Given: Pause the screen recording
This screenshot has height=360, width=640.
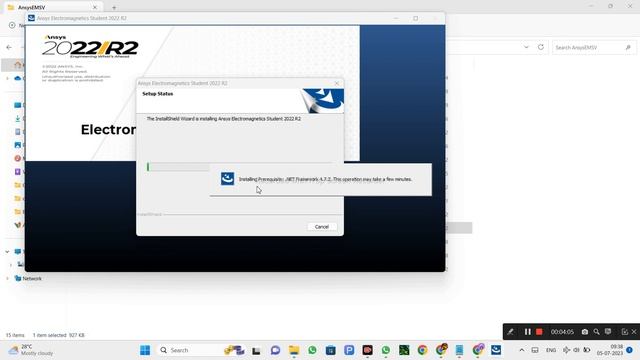Looking at the screenshot, I should click(x=527, y=332).
